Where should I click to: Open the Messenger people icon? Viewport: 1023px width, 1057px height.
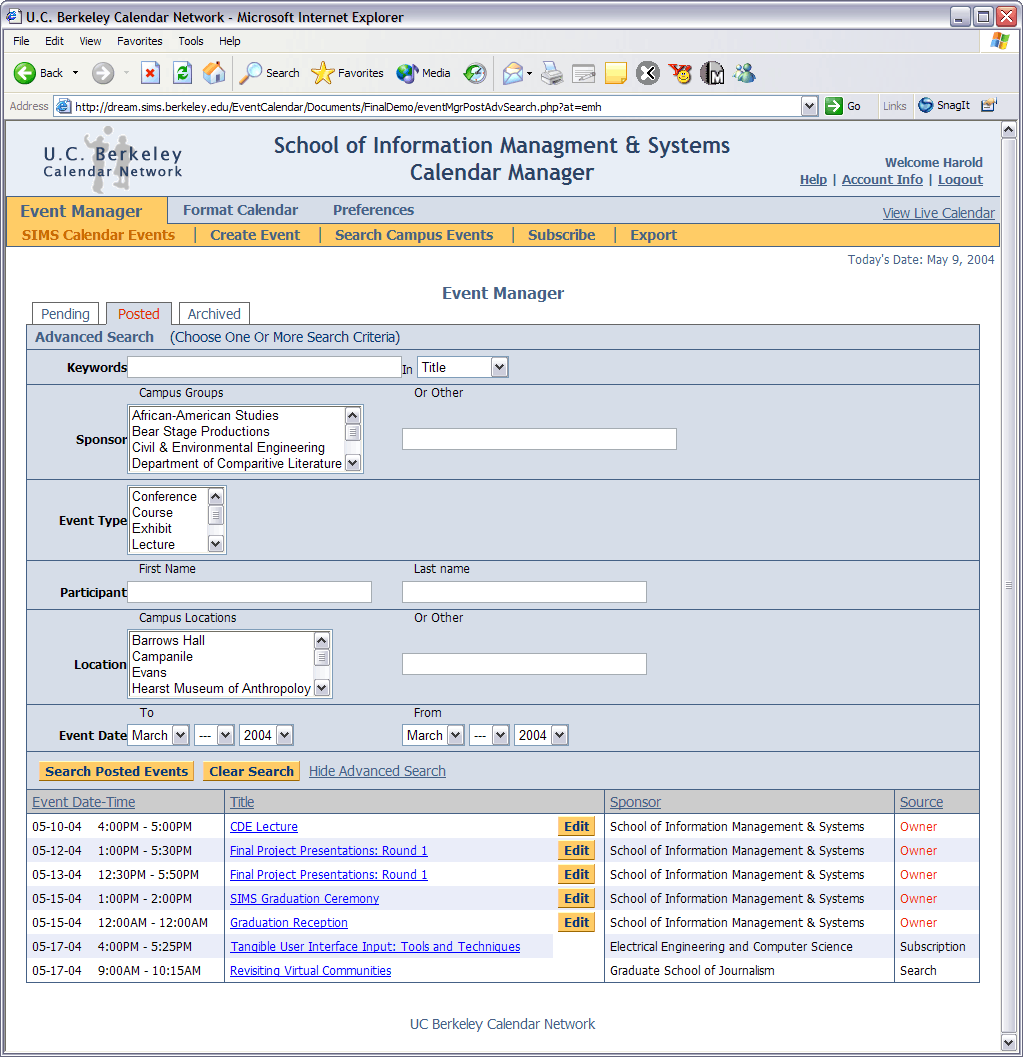(745, 73)
